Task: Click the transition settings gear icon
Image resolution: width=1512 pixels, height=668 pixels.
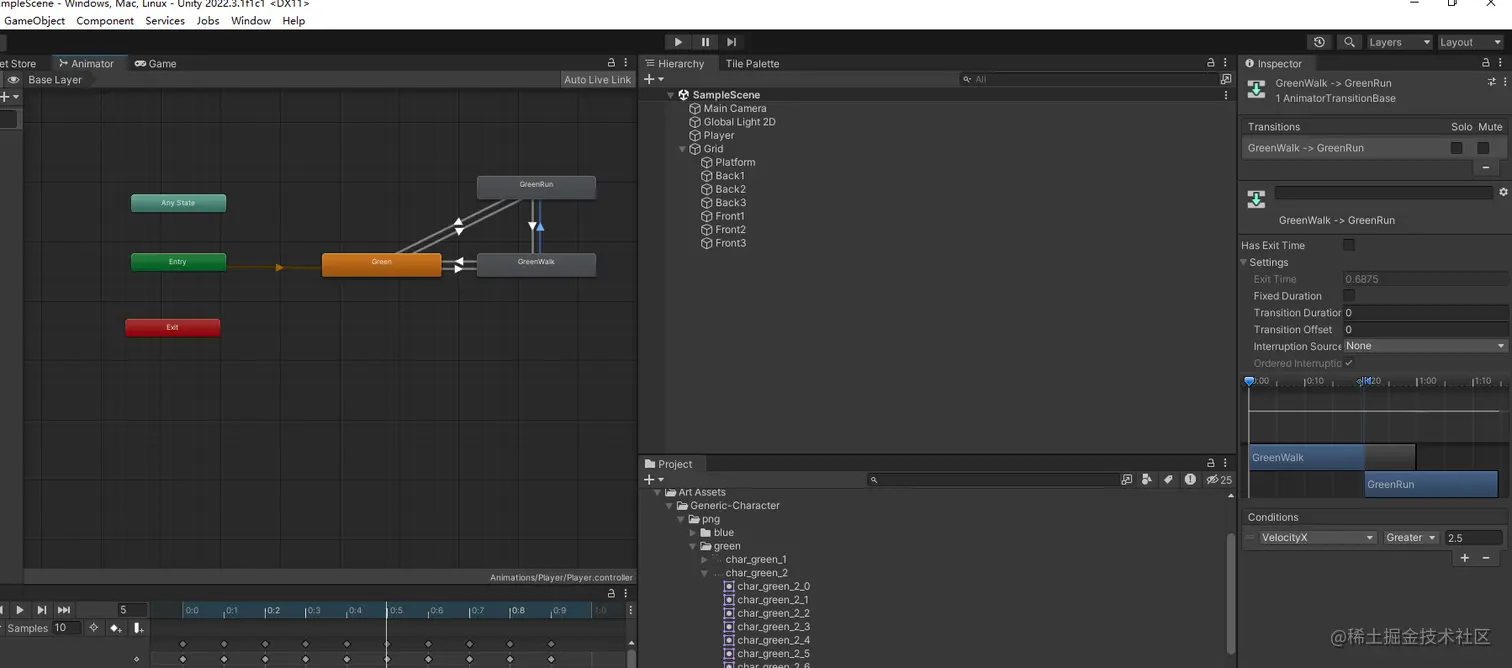Action: (1502, 192)
